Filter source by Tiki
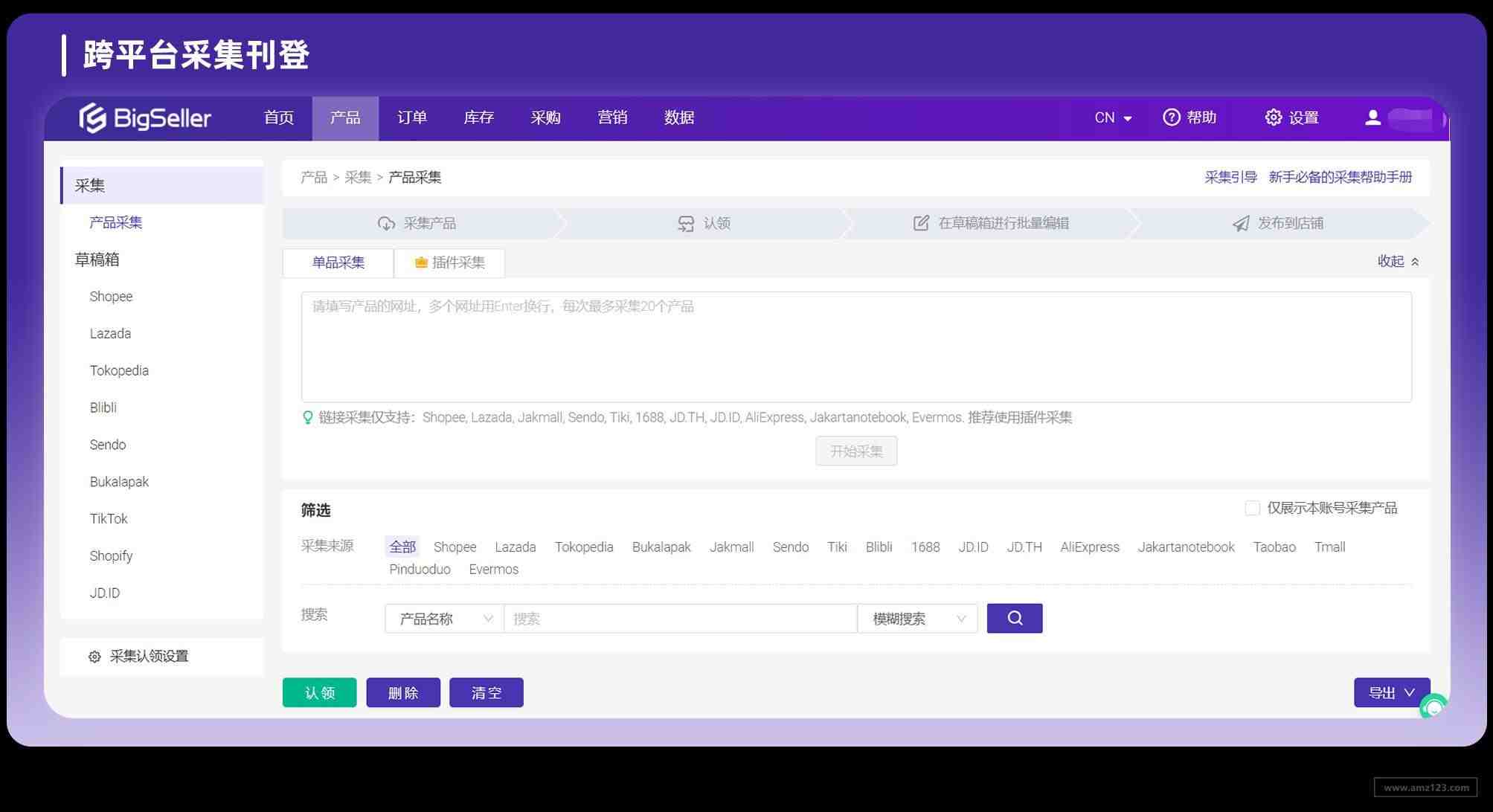Image resolution: width=1493 pixels, height=812 pixels. 837,547
